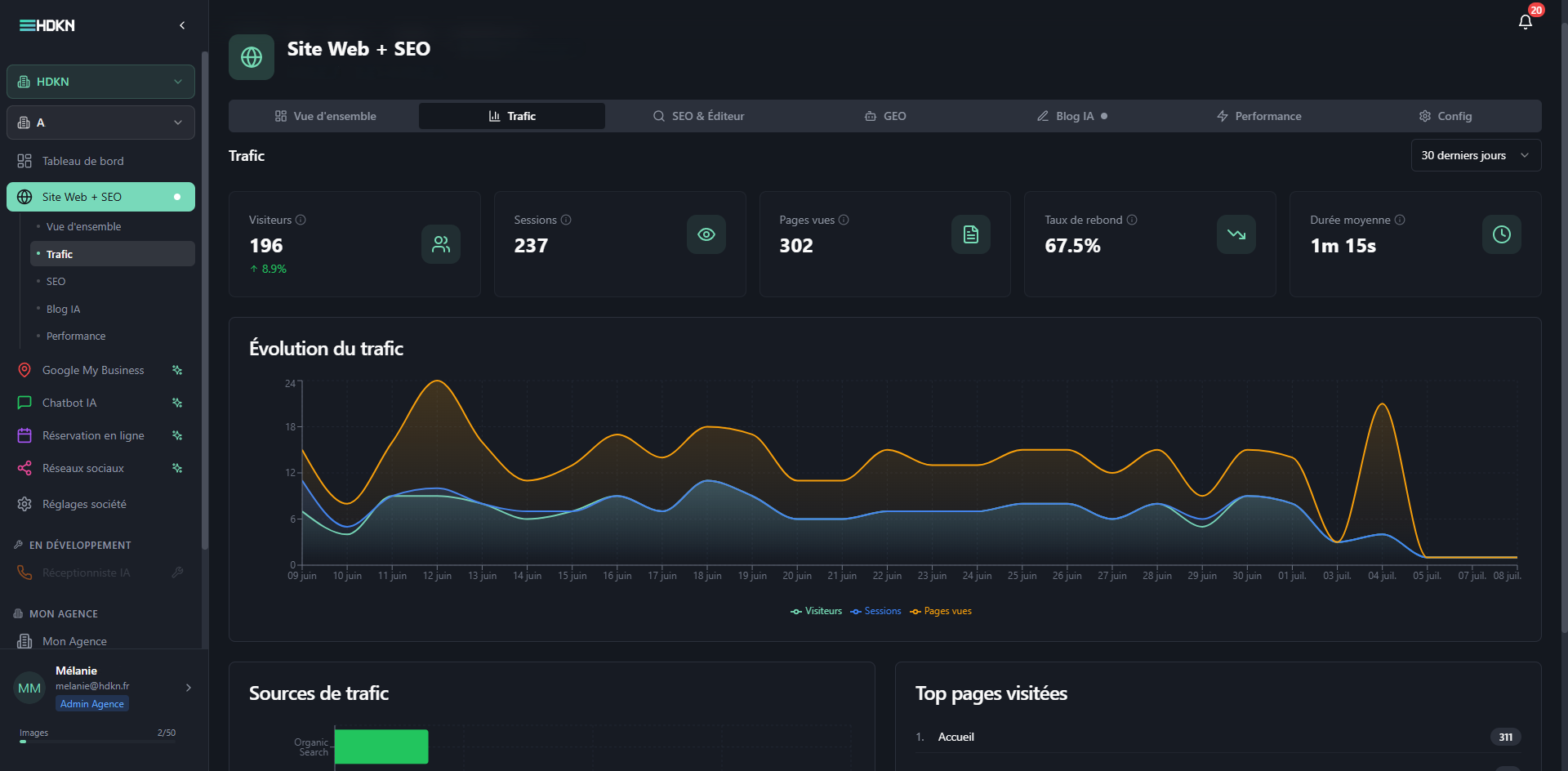Click the Réseaux sociaux share icon
Image resolution: width=1568 pixels, height=771 pixels.
(24, 468)
